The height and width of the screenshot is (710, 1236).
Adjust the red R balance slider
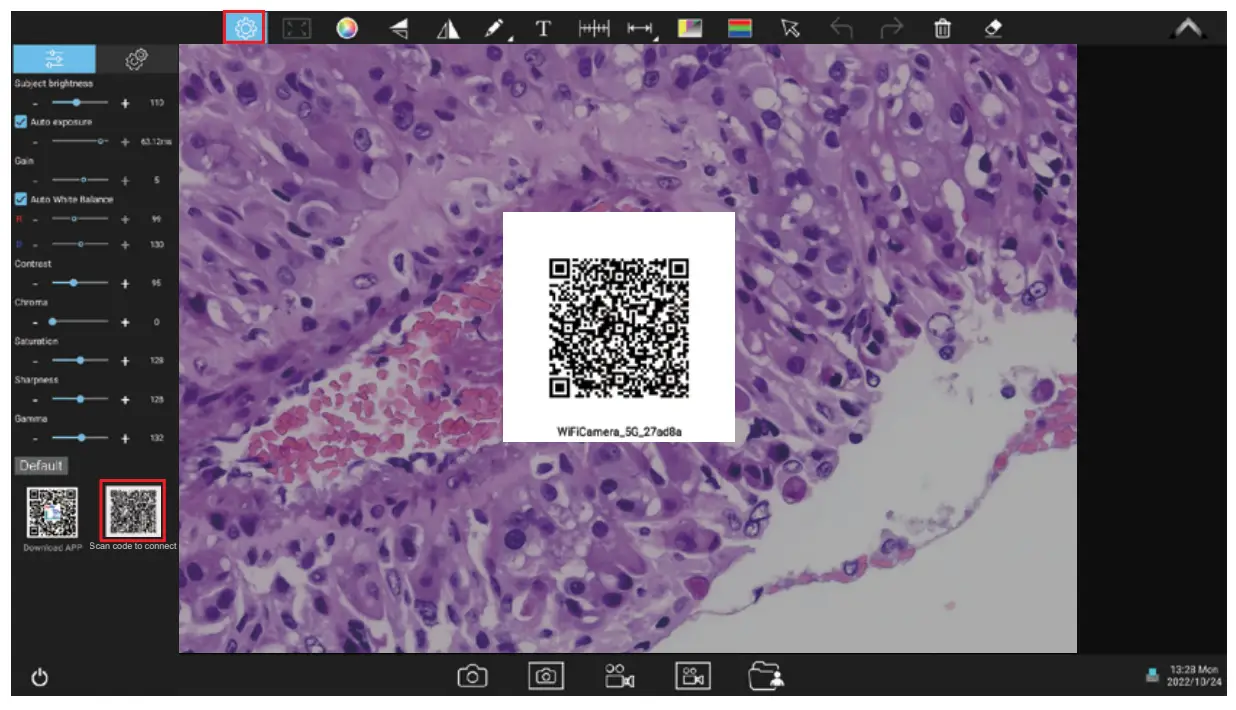[x=80, y=218]
